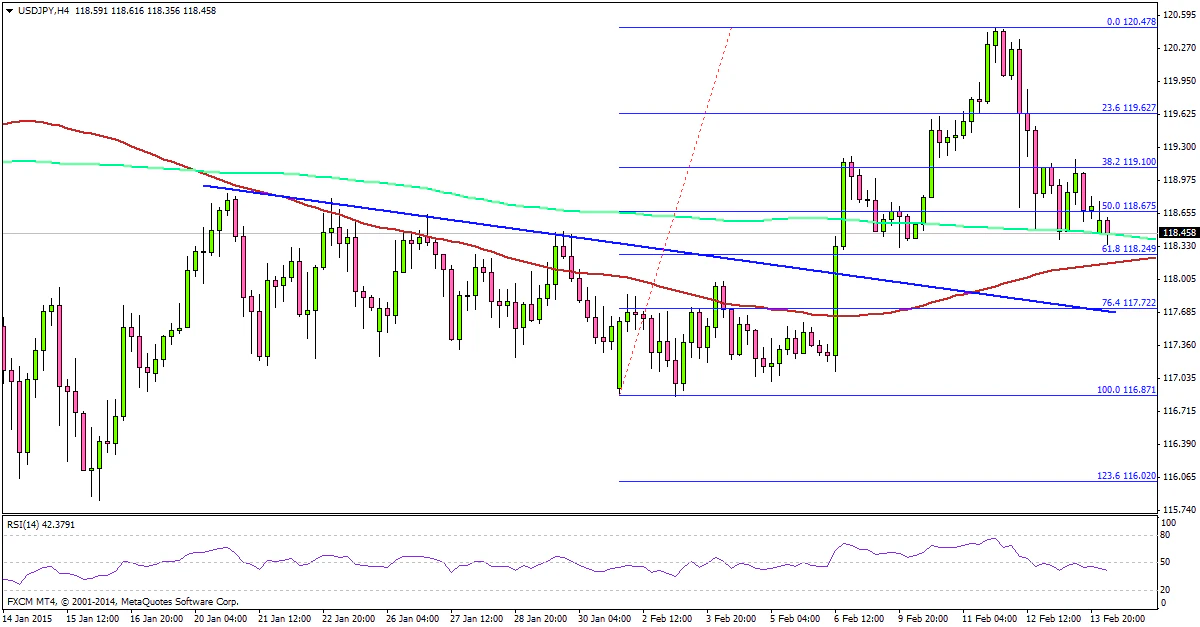Viewport: 1200px width, 627px height.
Task: Click the 119.950 price axis value
Action: tap(1180, 80)
